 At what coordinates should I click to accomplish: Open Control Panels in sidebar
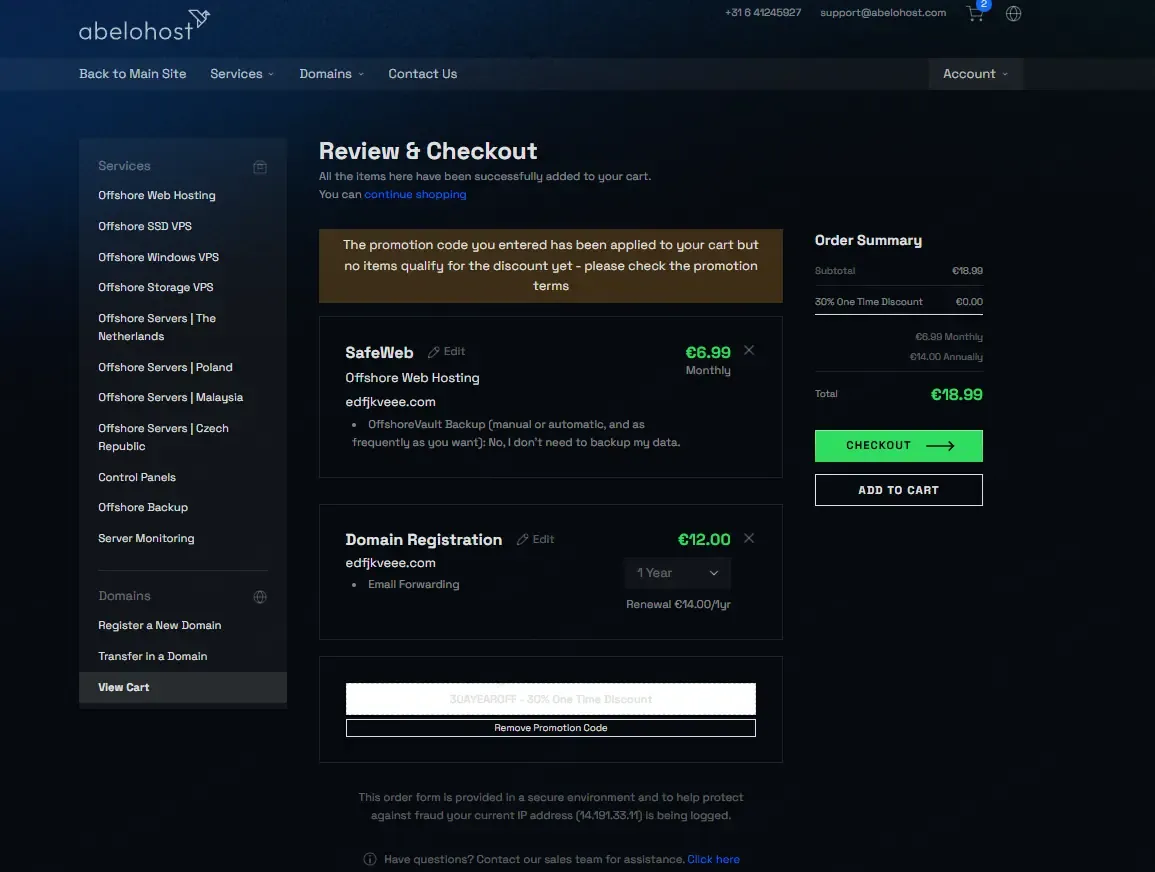coord(137,477)
